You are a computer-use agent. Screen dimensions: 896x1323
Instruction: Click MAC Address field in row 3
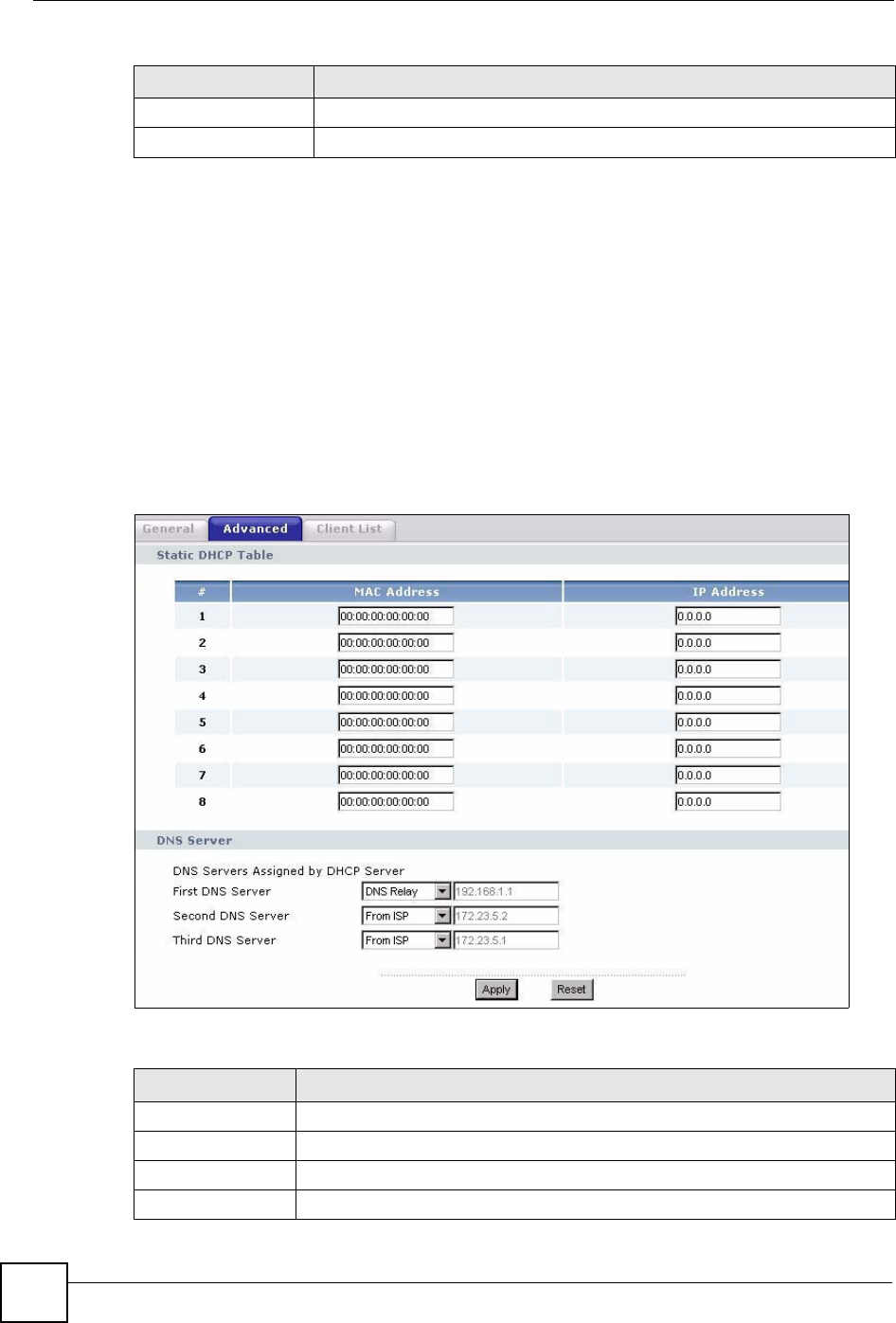(396, 670)
